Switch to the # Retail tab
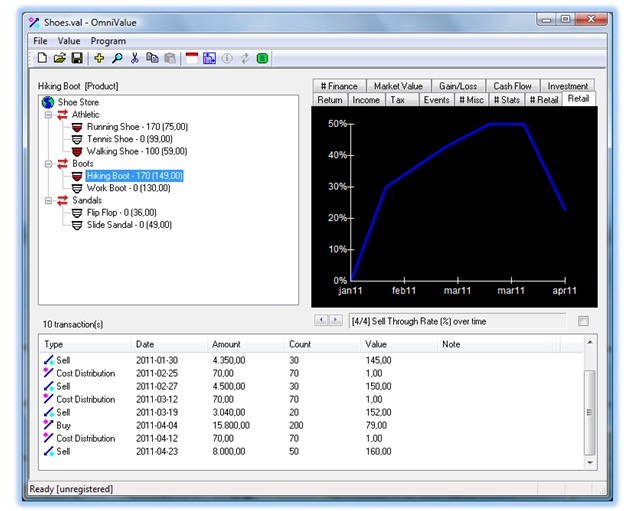The height and width of the screenshot is (511, 628). pos(544,100)
